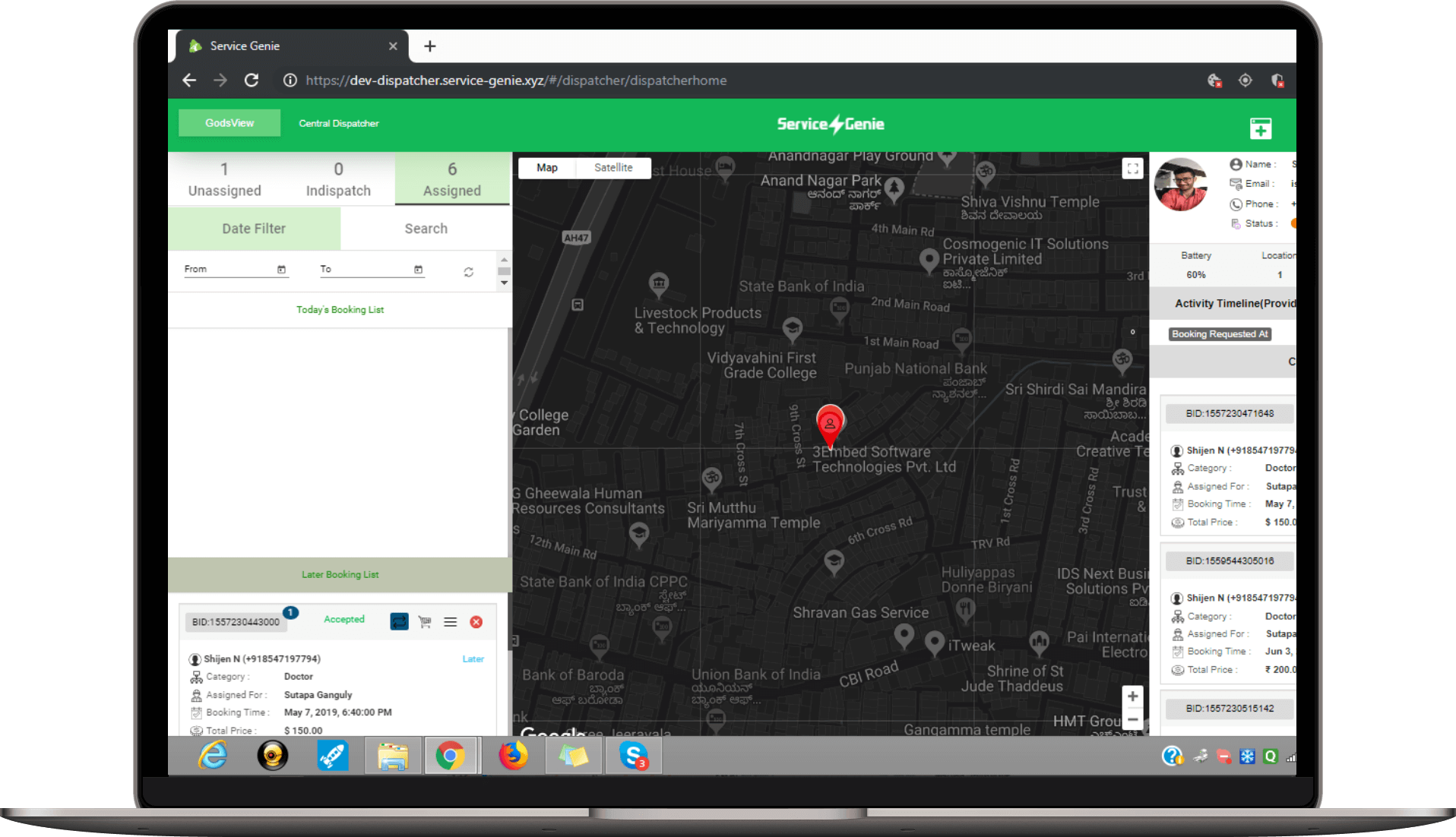This screenshot has width=1456, height=837.
Task: Open booking BID:1557230471648 in timeline panel
Action: (1230, 414)
